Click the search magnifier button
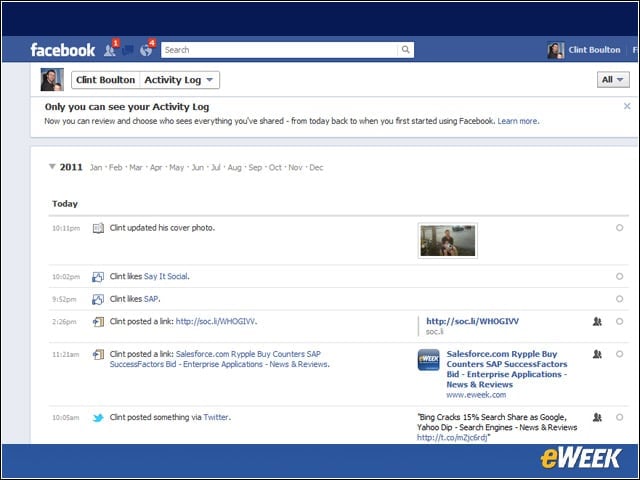Viewport: 640px width, 480px height. [405, 50]
